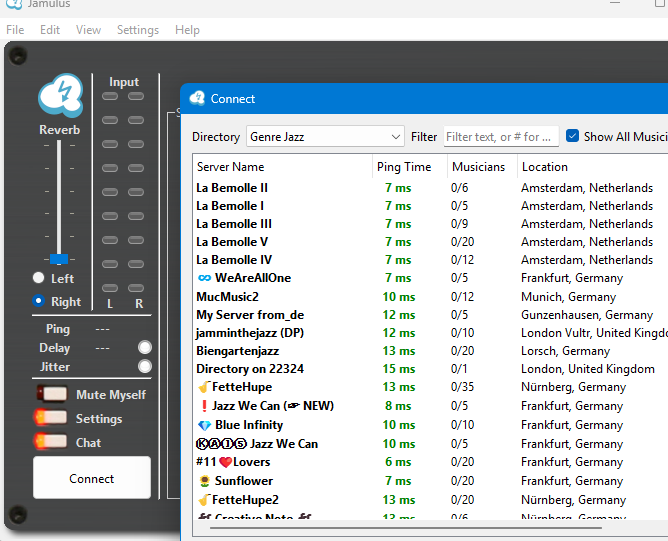
Task: Toggle the Show All Musicians checkbox
Action: coord(573,137)
